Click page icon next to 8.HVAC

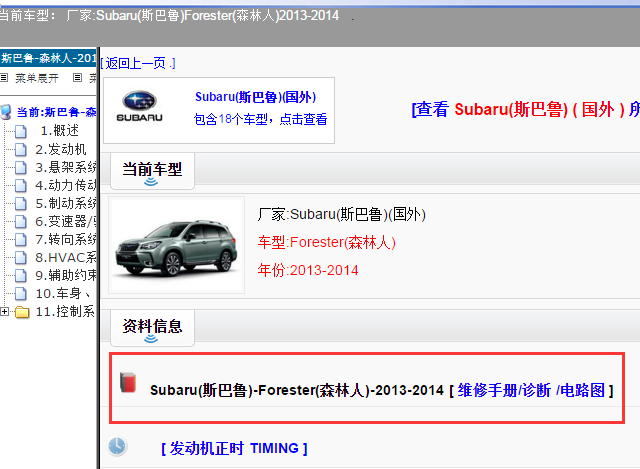point(21,257)
